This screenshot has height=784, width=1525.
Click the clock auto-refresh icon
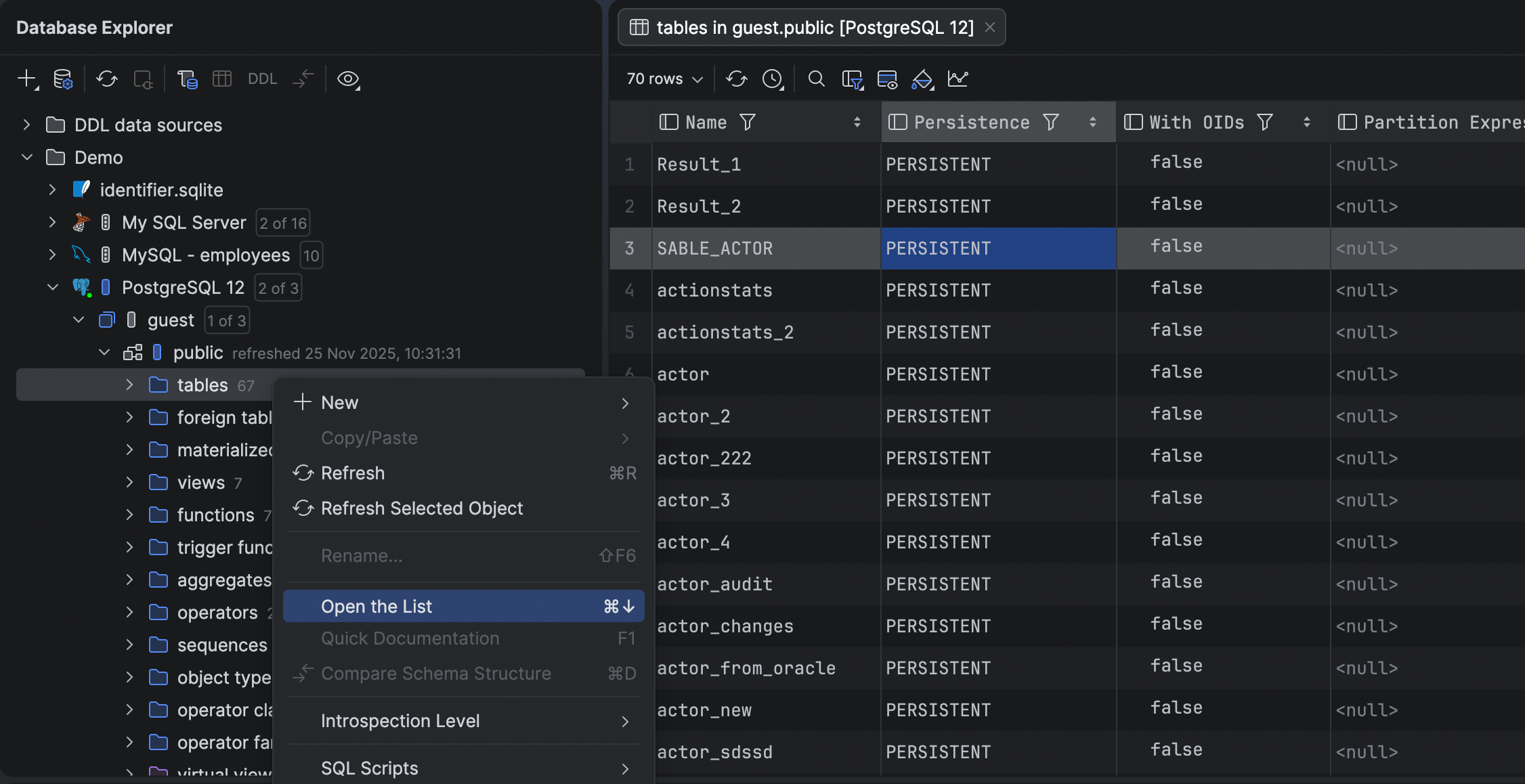click(773, 79)
